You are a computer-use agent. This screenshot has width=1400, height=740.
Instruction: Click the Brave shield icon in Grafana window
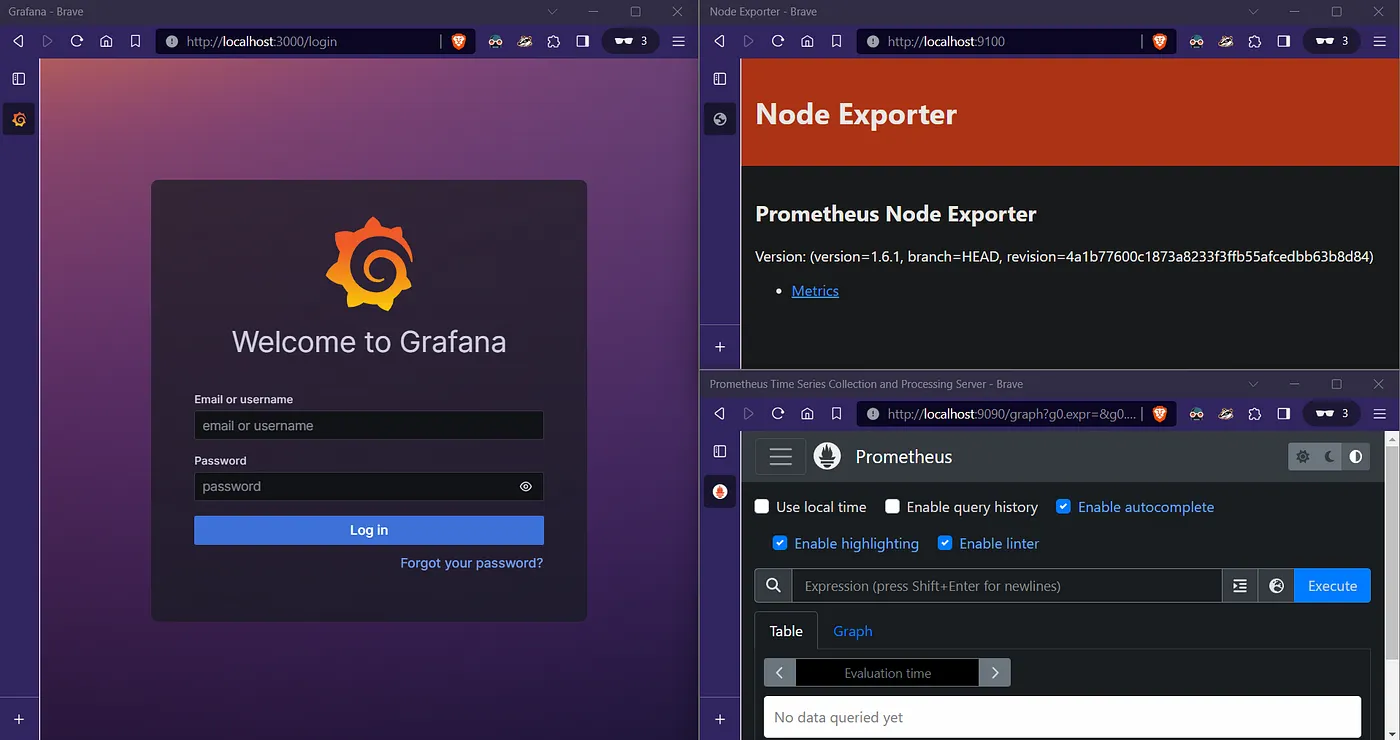coord(459,41)
